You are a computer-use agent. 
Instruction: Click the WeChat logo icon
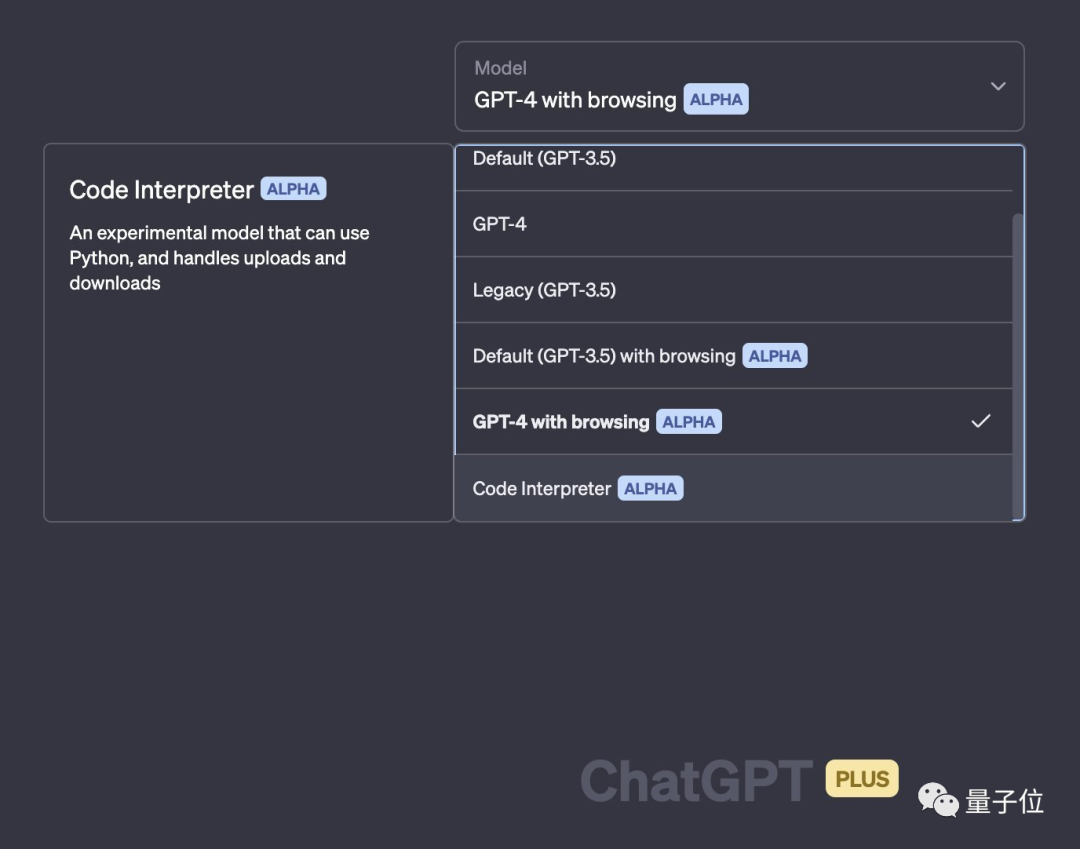coord(938,799)
